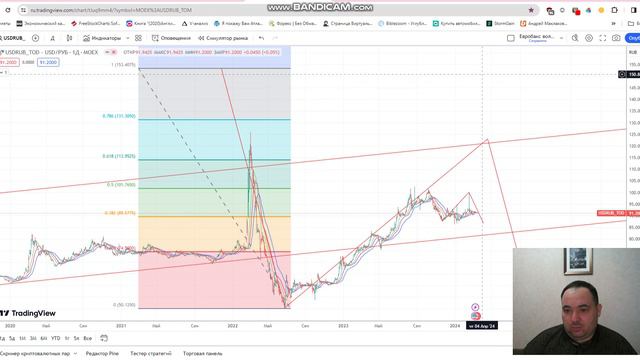Select the 5д date range

pyautogui.click(x=12, y=338)
